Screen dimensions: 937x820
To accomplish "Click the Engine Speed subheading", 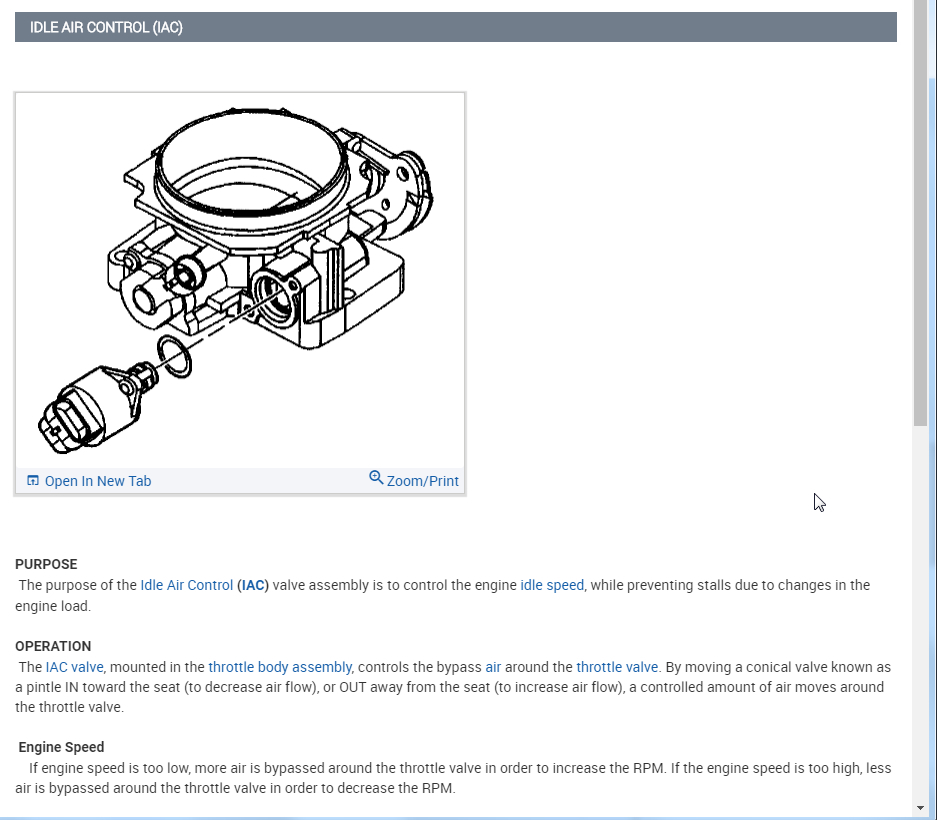I will [x=61, y=747].
